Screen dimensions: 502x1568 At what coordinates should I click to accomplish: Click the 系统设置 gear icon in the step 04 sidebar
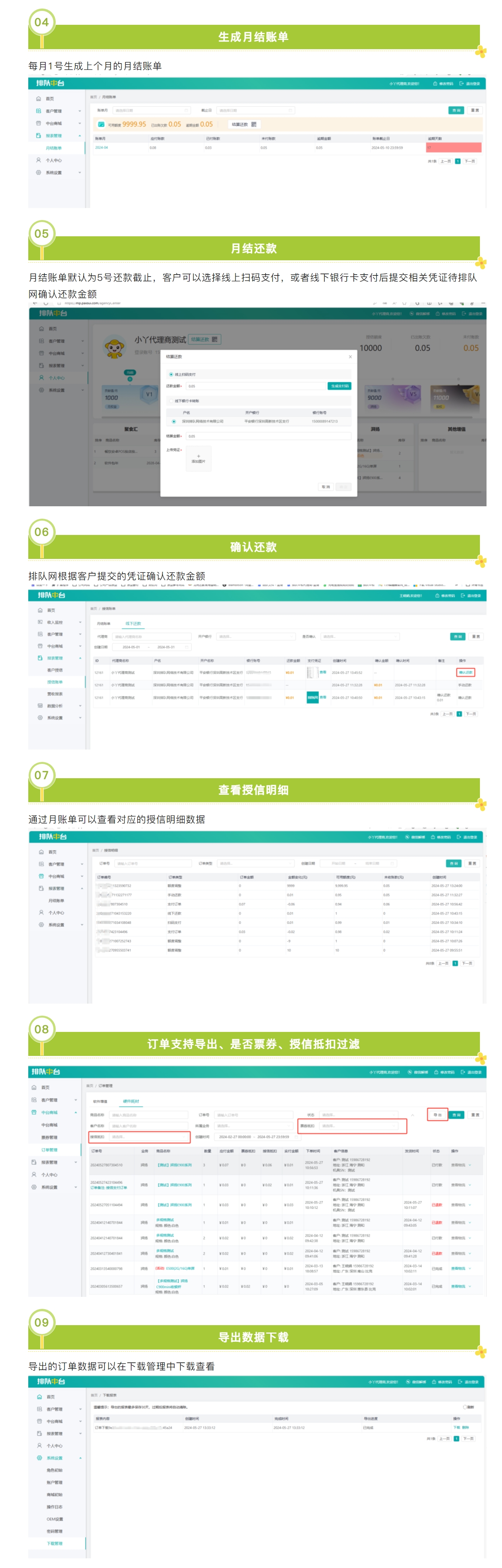tap(38, 172)
